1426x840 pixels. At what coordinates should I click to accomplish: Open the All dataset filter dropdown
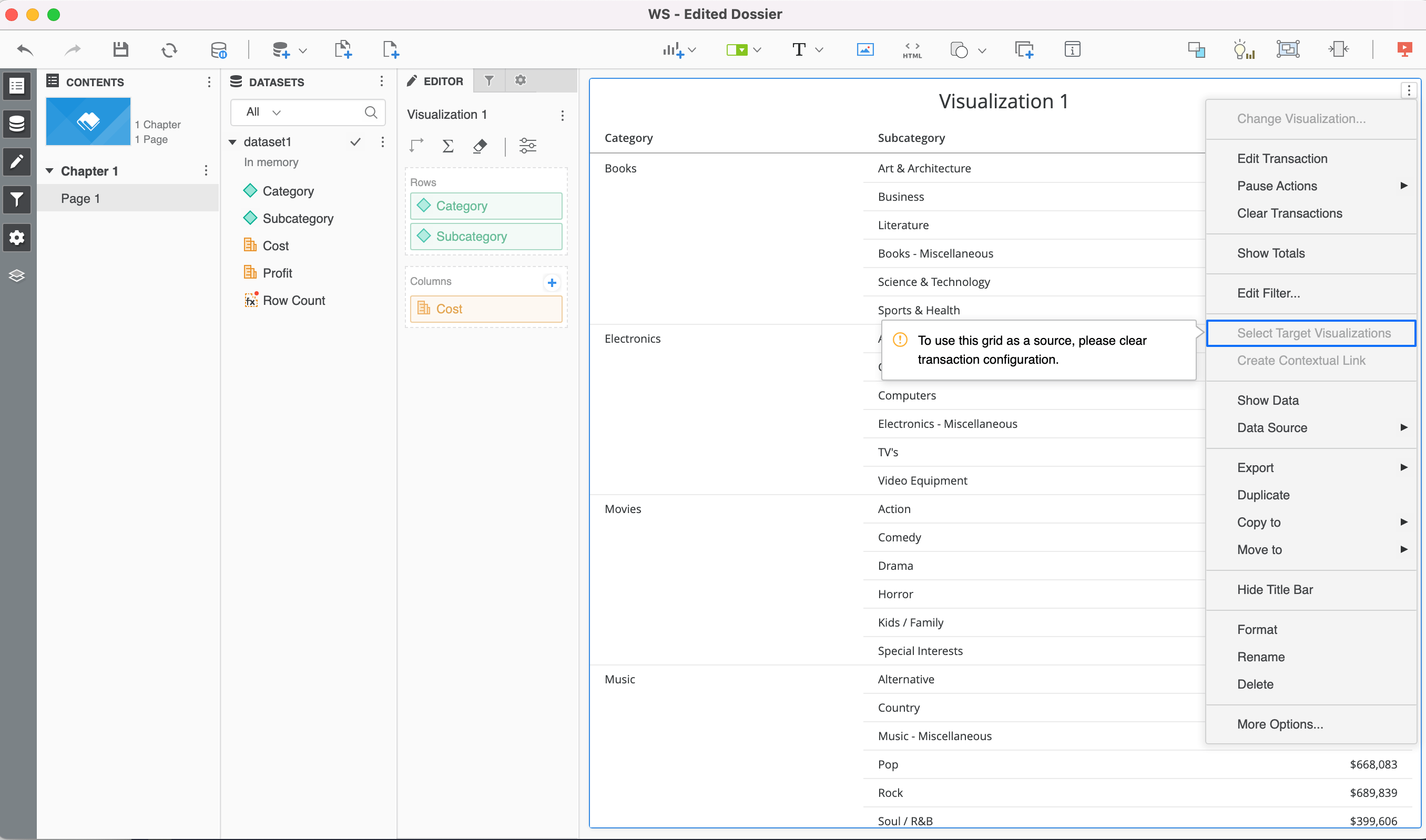click(x=264, y=112)
